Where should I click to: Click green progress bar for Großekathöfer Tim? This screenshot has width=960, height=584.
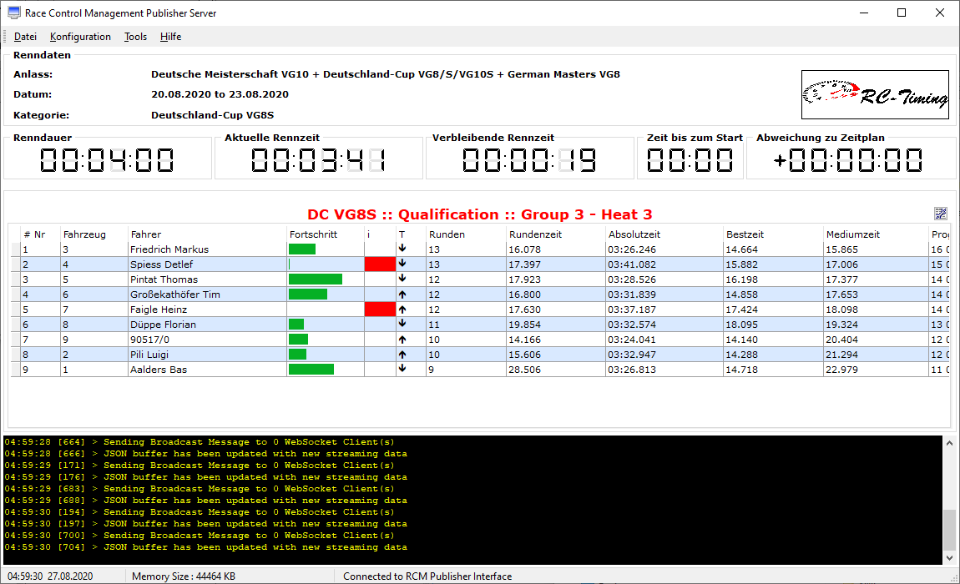pyautogui.click(x=308, y=294)
